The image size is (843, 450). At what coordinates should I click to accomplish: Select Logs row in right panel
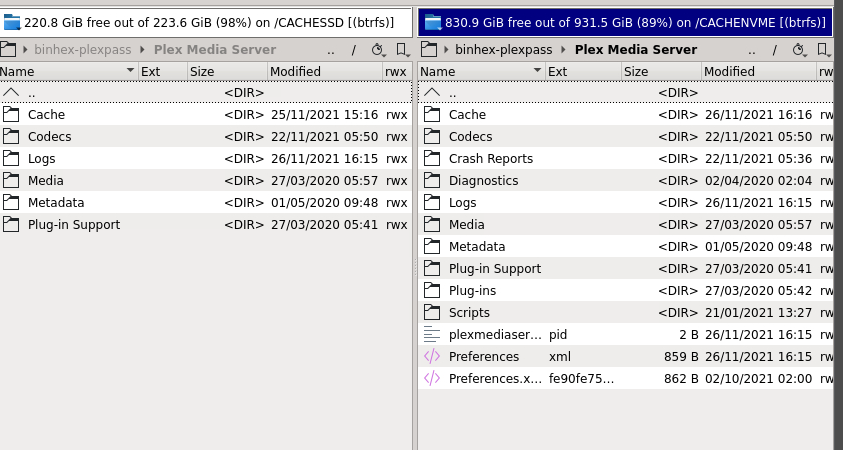626,202
